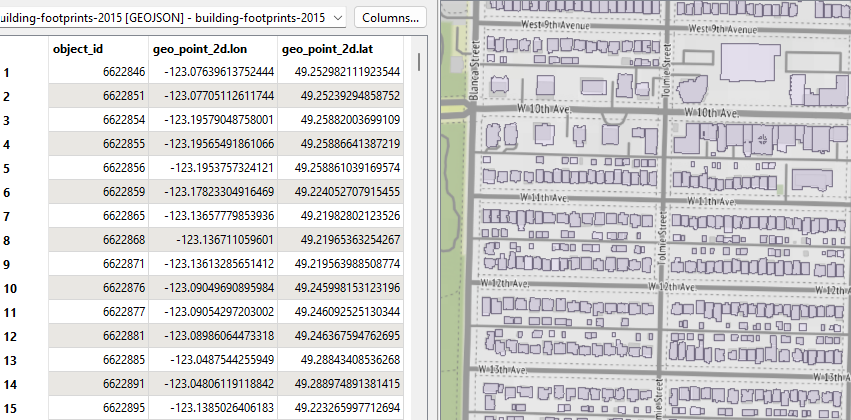Click object_id cell 6622891
The image size is (851, 420).
point(98,384)
